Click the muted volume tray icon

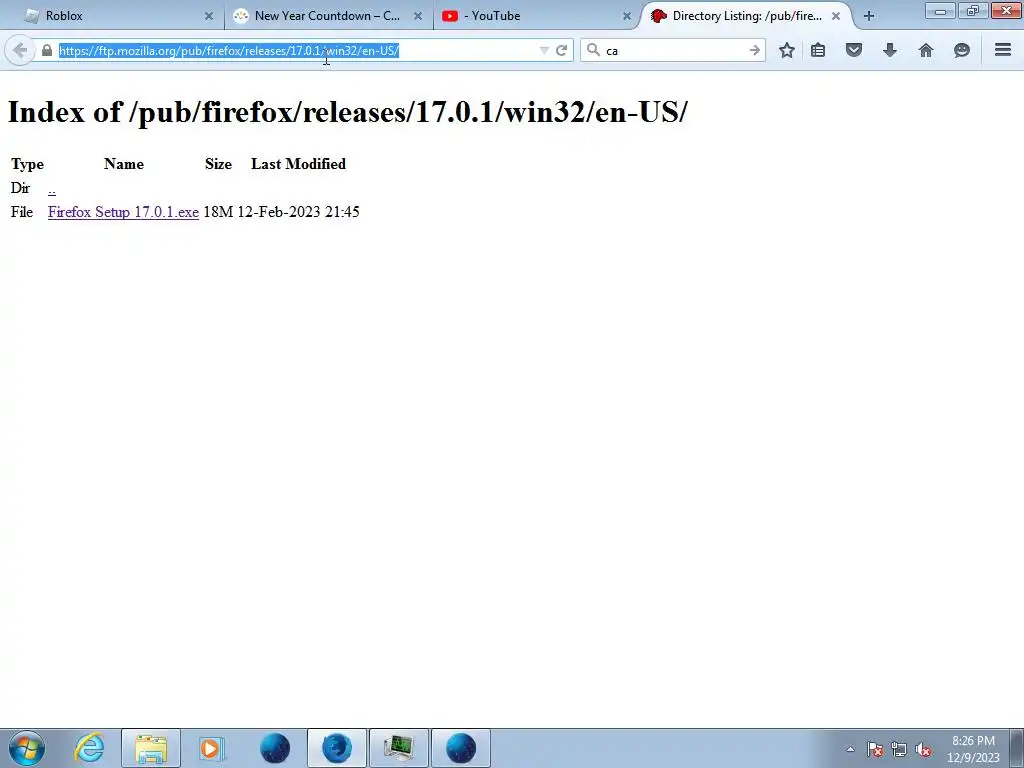[x=923, y=749]
